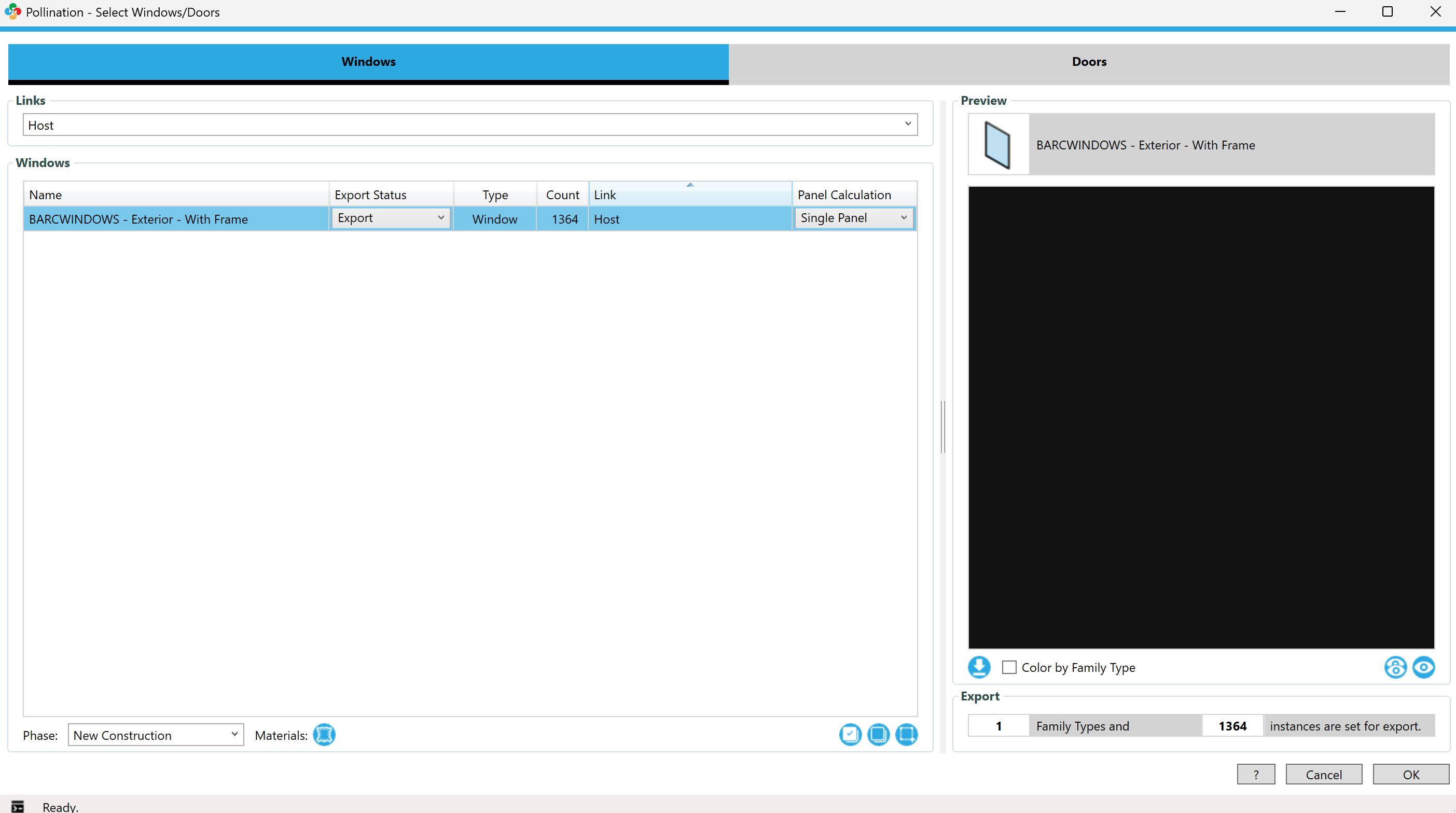Viewport: 1456px width, 813px height.
Task: Expand the Single Panel calculation dropdown
Action: pyautogui.click(x=903, y=218)
